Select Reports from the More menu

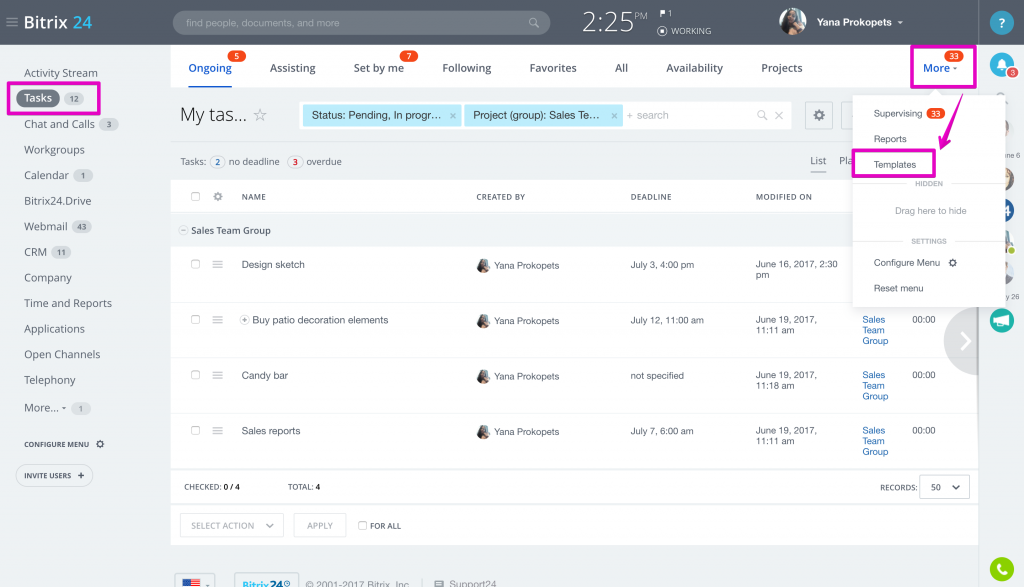click(x=890, y=139)
